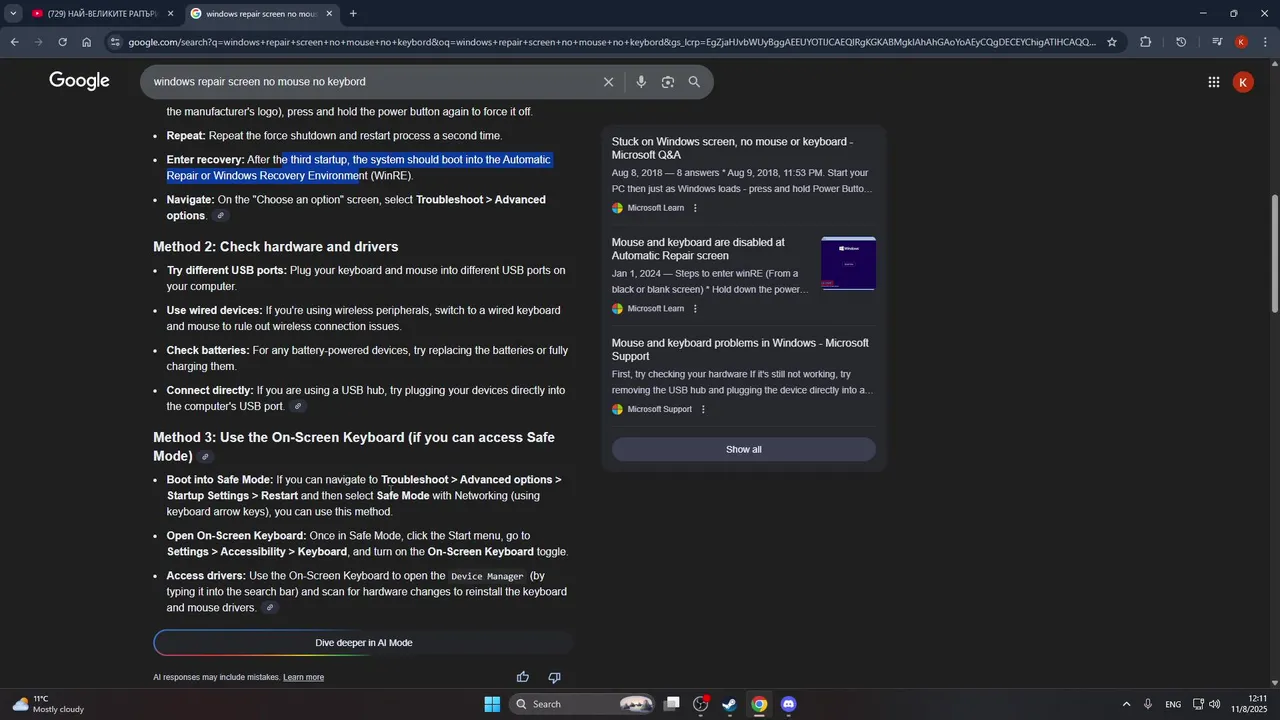
Task: Select the windows repair screen tab
Action: click(x=261, y=13)
